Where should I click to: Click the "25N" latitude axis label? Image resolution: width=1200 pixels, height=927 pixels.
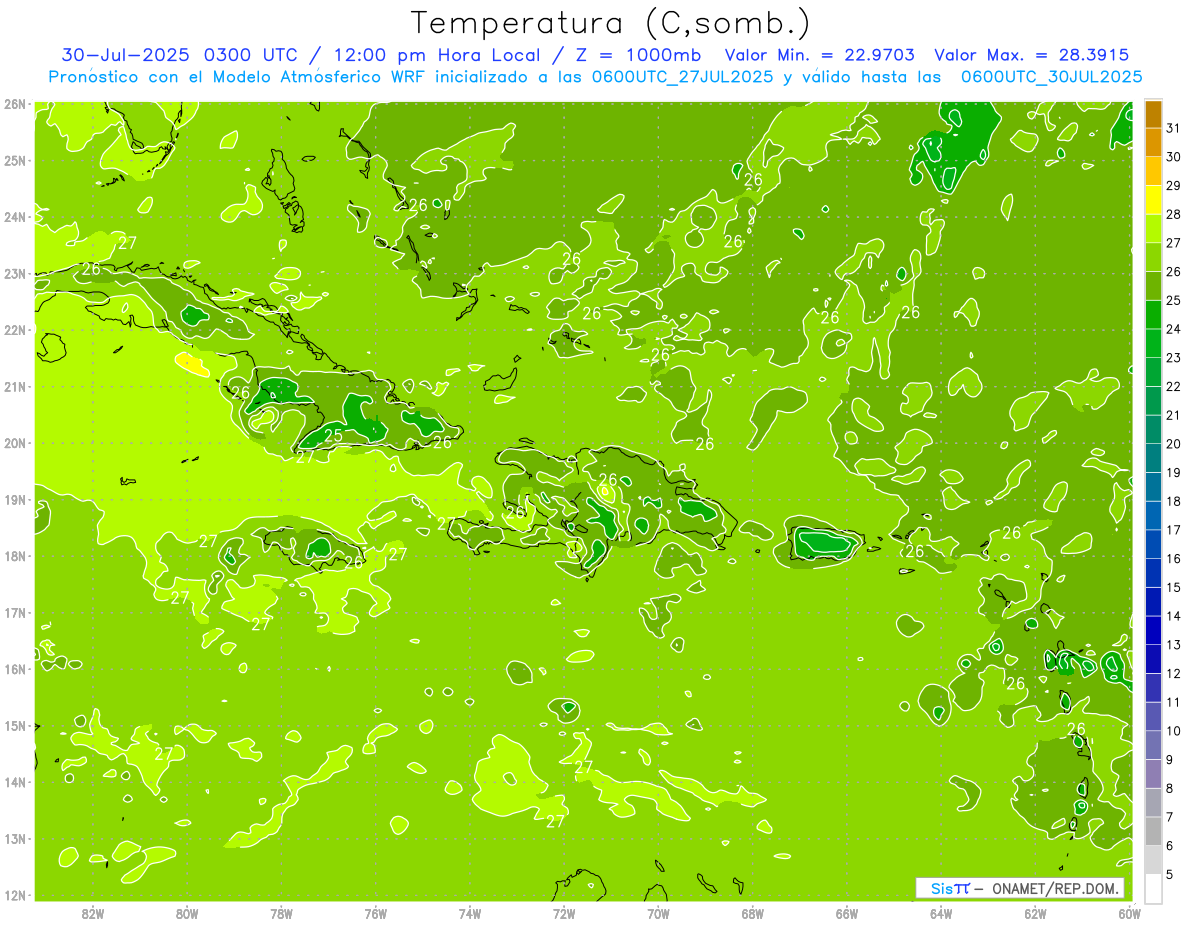[x=14, y=160]
